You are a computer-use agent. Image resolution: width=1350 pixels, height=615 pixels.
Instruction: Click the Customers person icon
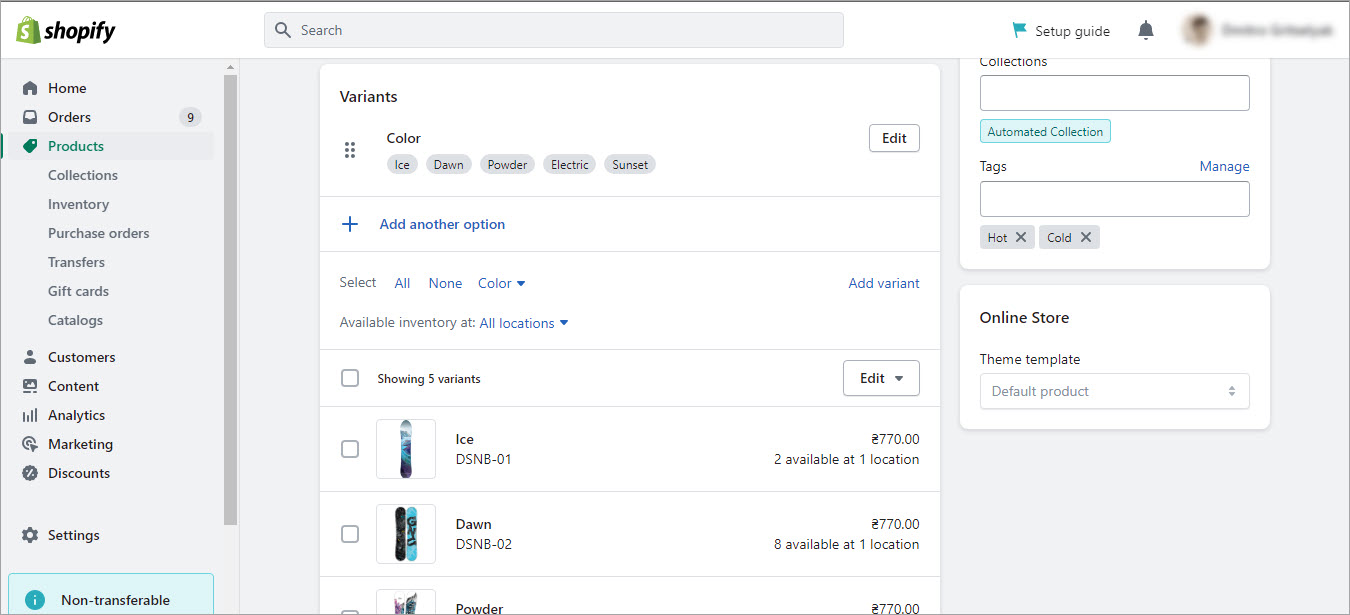click(x=30, y=357)
